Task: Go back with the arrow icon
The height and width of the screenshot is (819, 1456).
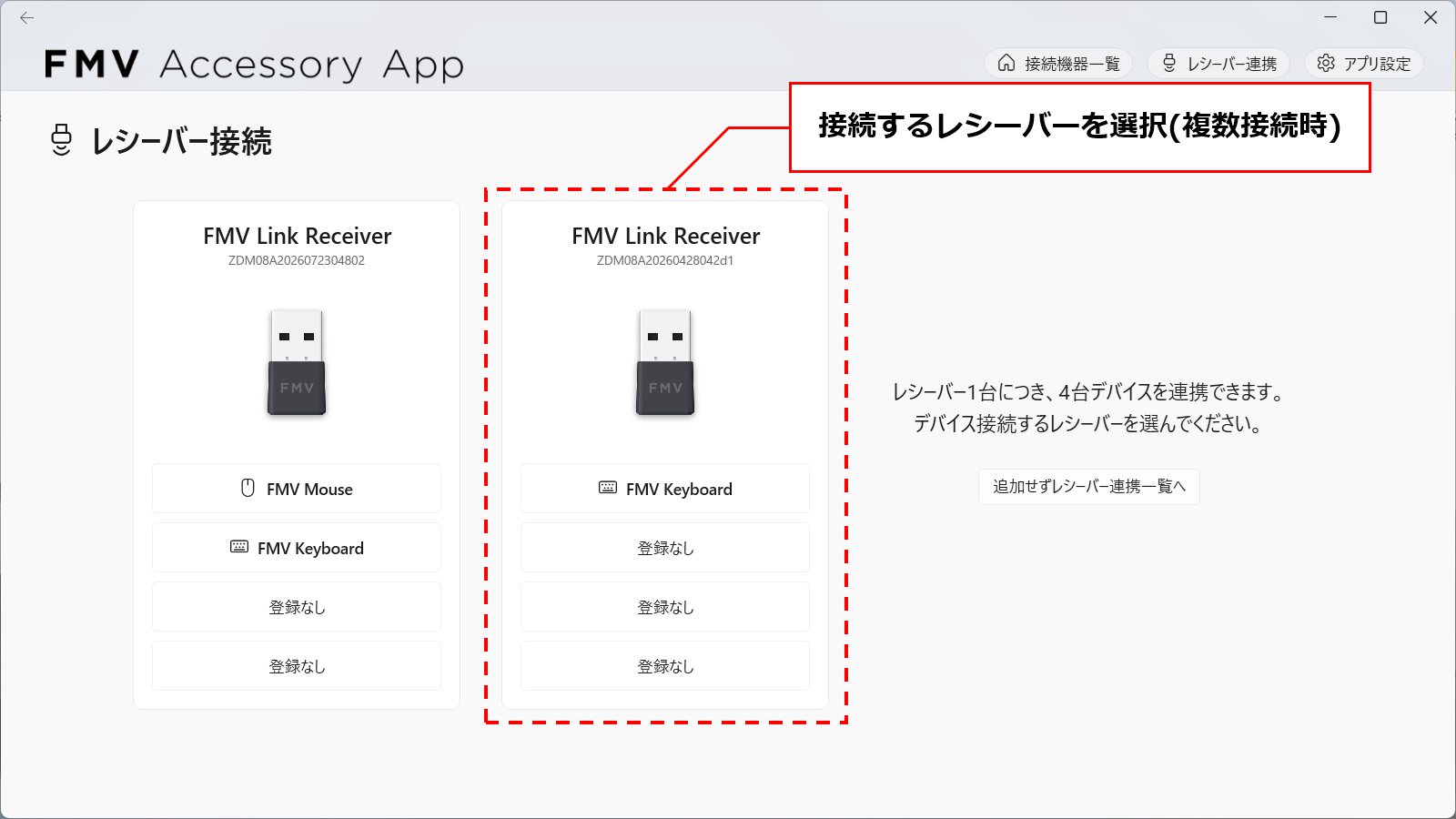Action: tap(27, 17)
